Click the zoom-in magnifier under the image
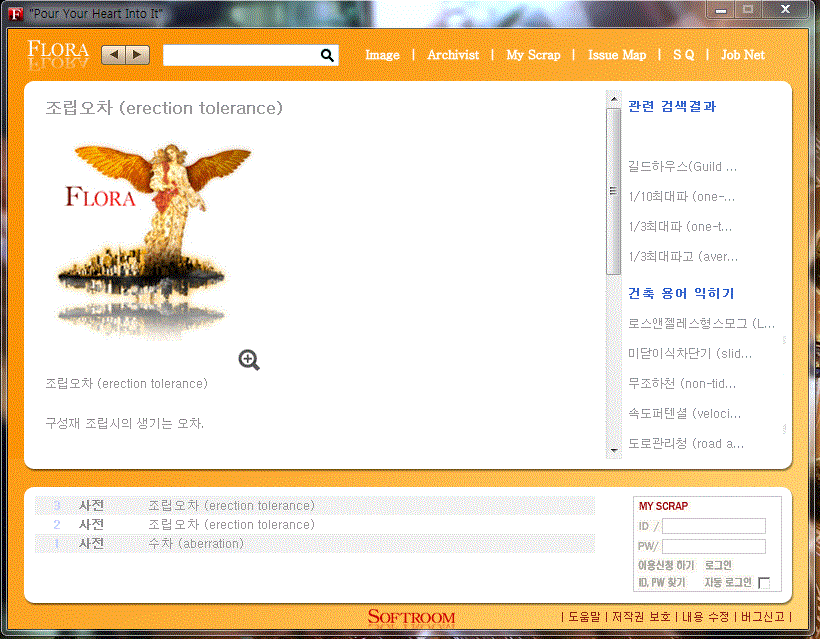 click(x=249, y=360)
